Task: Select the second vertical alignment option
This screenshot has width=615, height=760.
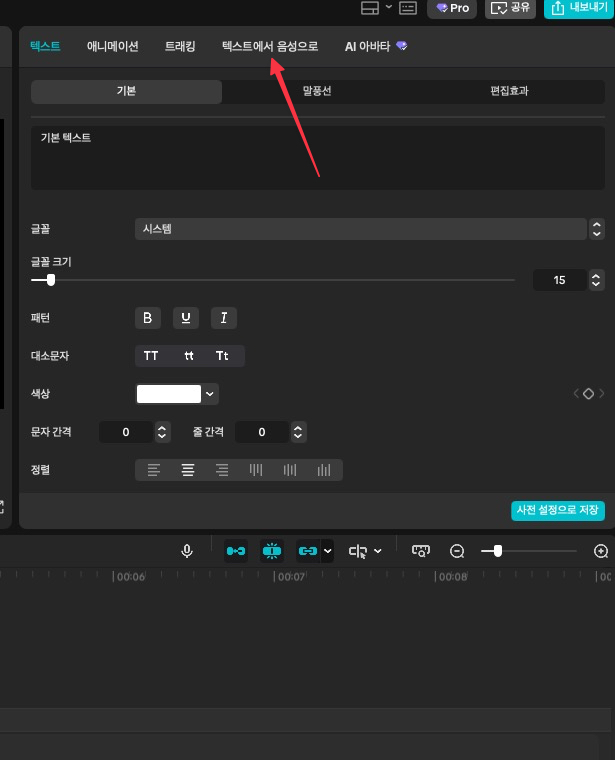Action: coord(290,470)
